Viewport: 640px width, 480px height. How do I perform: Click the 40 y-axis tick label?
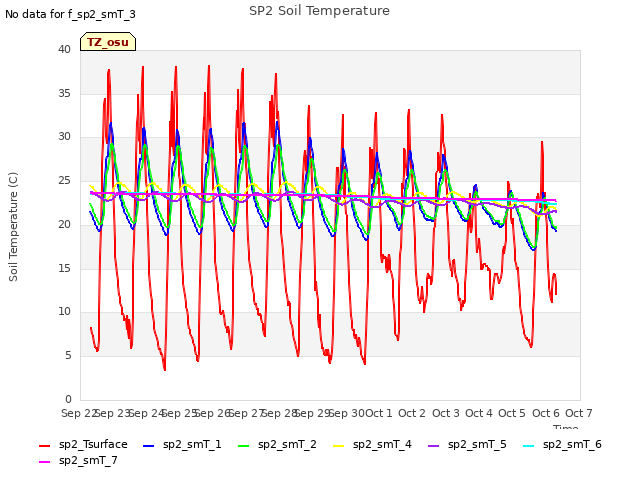click(x=64, y=49)
